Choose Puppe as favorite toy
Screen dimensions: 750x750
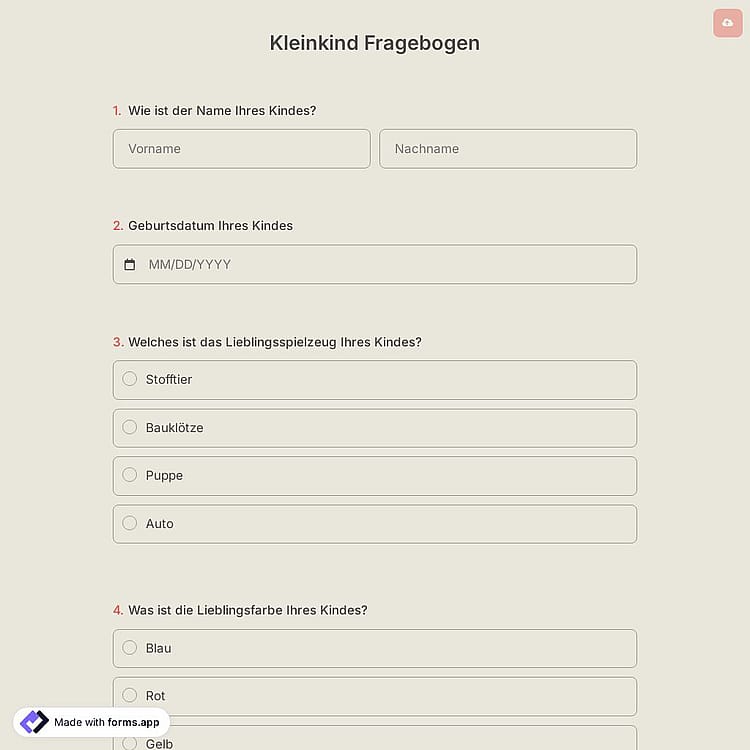[x=375, y=475]
